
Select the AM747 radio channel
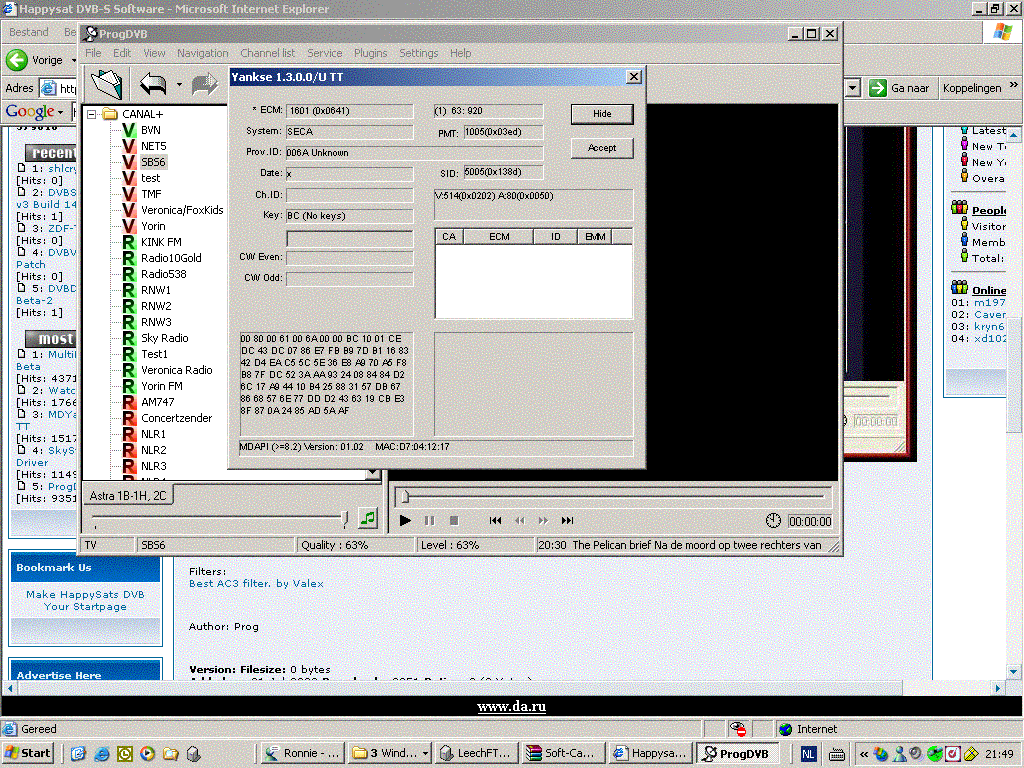[x=157, y=402]
